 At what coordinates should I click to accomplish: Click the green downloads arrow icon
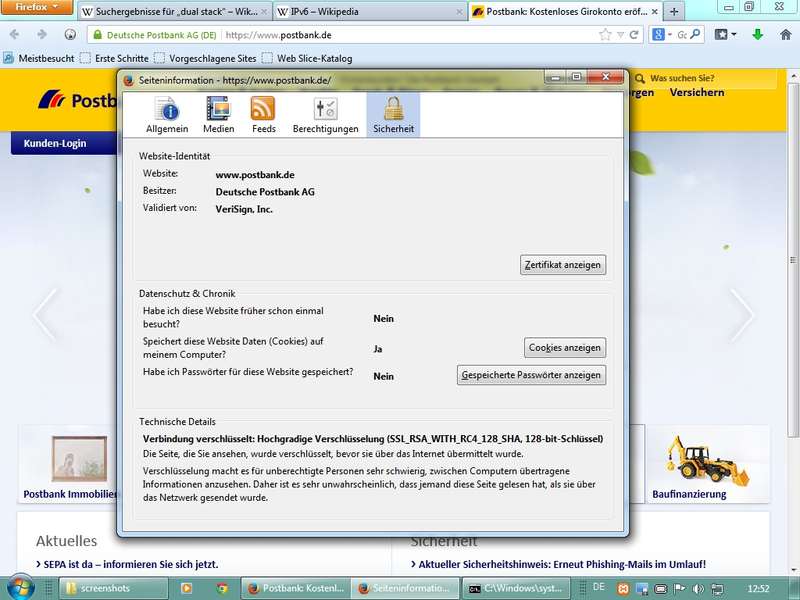pos(758,34)
